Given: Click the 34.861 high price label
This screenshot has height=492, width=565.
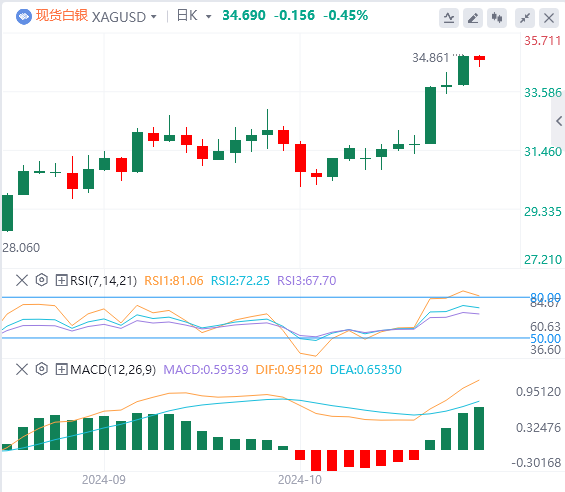Looking at the screenshot, I should tap(431, 58).
